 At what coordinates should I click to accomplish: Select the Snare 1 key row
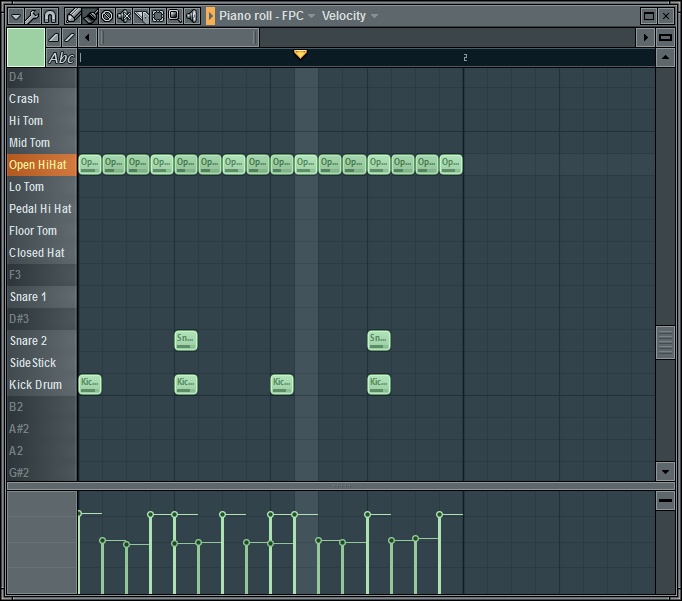pyautogui.click(x=42, y=297)
